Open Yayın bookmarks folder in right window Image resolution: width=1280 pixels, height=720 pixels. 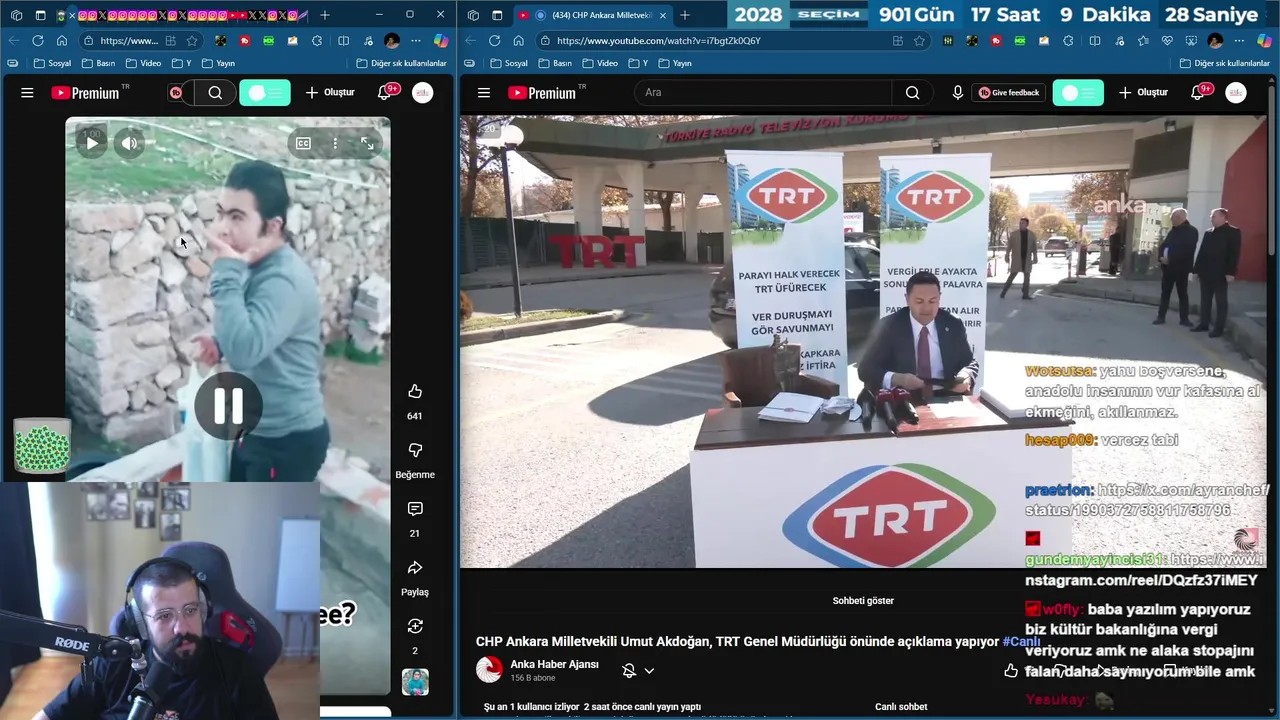point(675,63)
